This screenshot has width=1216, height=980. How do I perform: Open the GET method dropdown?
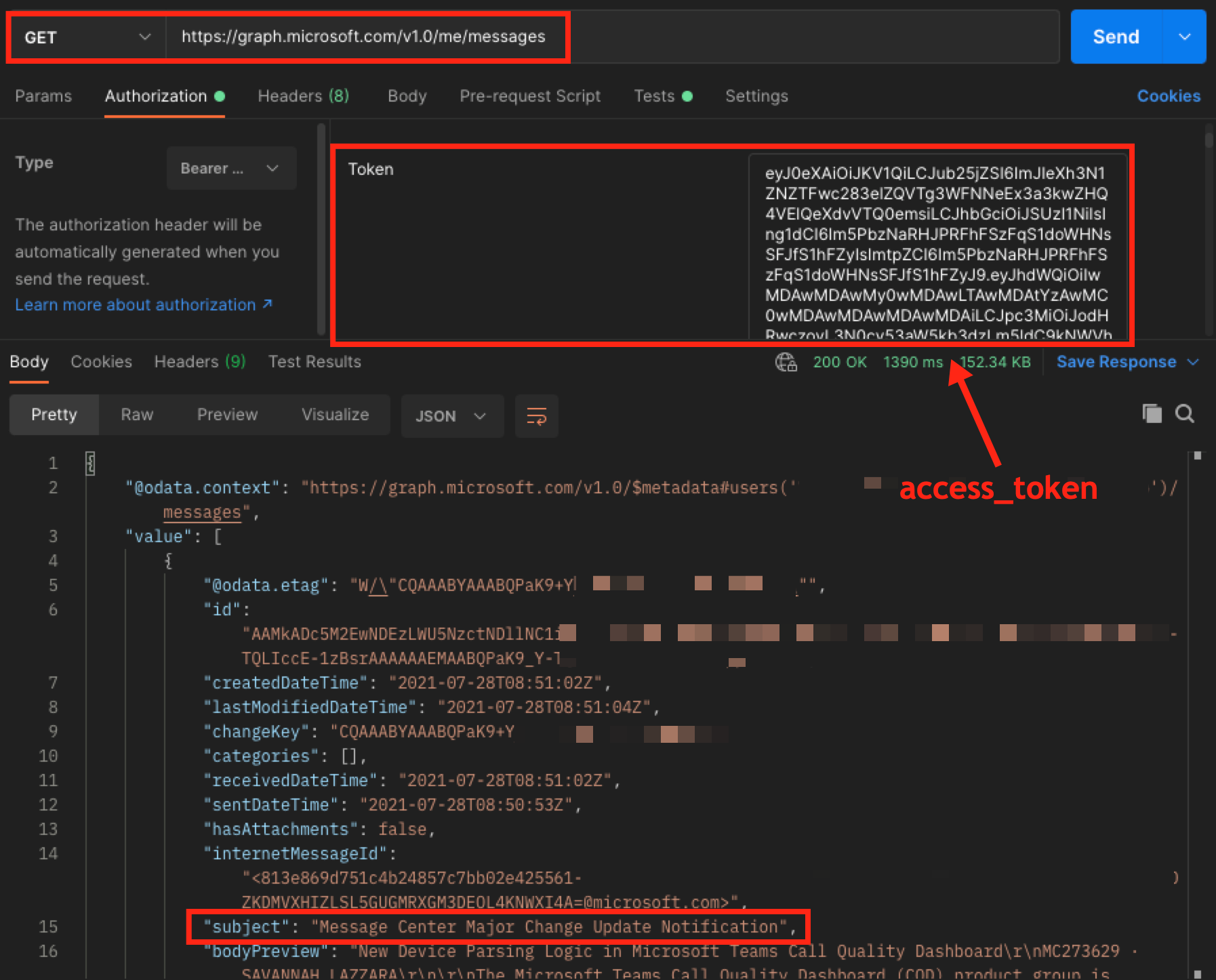(87, 37)
